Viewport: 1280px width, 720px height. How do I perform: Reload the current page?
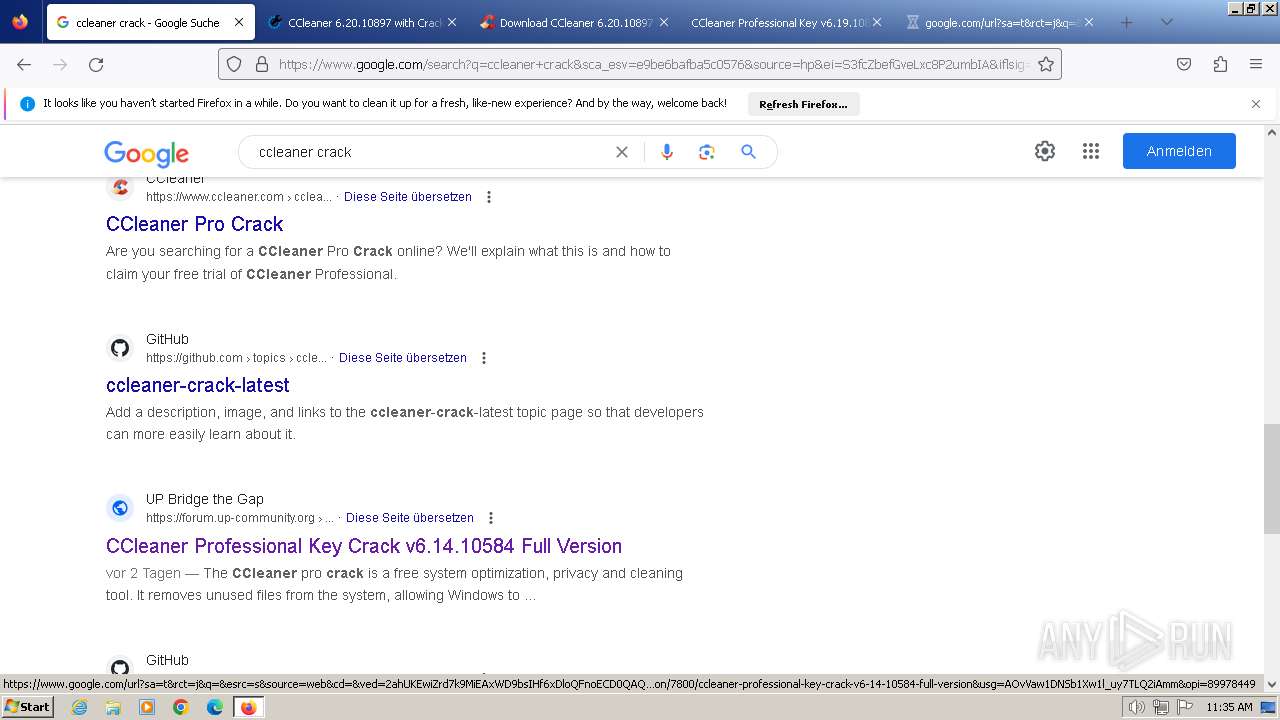(96, 64)
